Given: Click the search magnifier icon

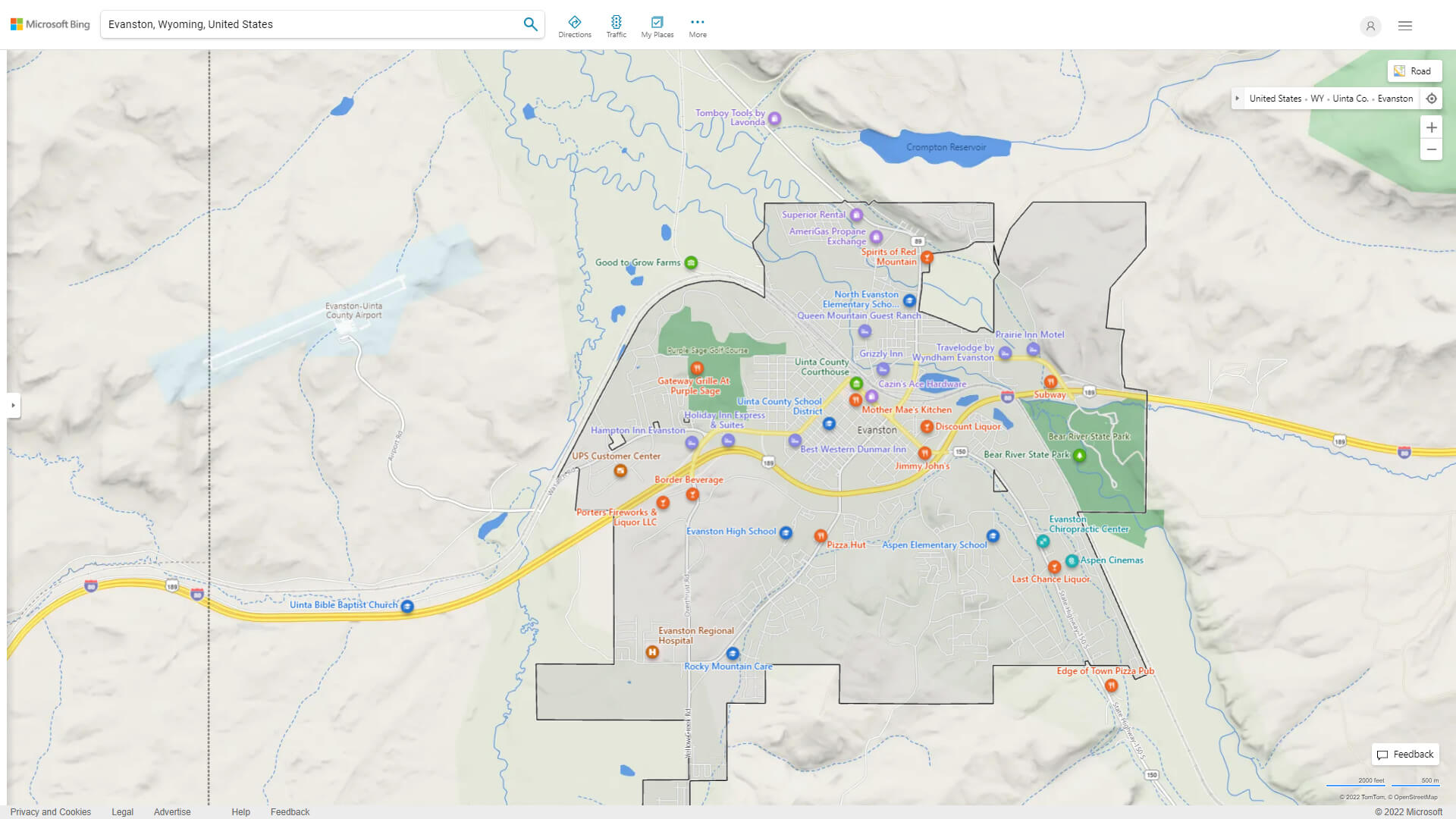Looking at the screenshot, I should pos(530,24).
